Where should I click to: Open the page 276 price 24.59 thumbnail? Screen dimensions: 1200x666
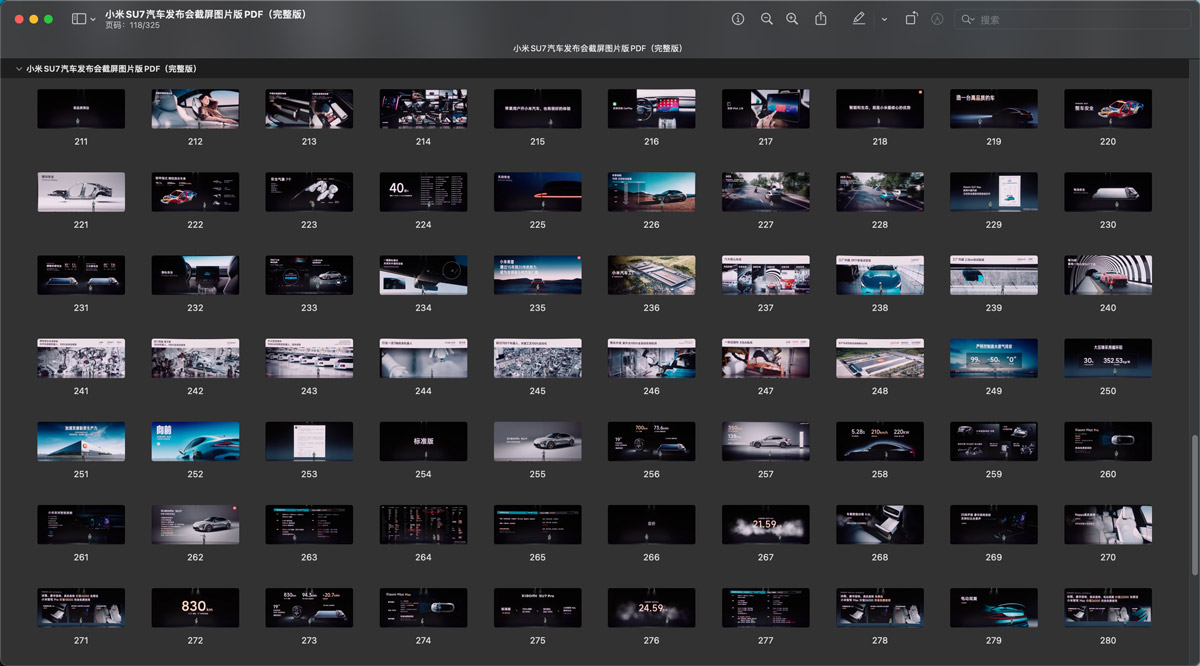[652, 607]
